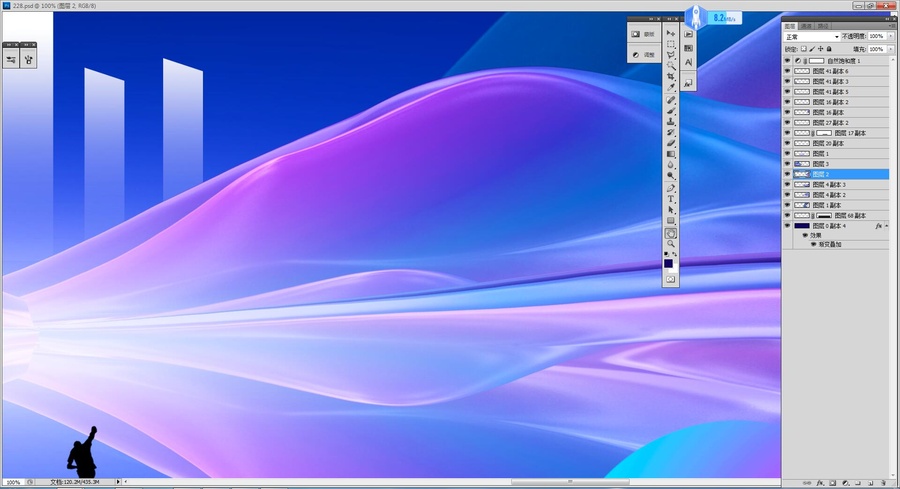Open the Character panel icon
This screenshot has width=900, height=489.
click(688, 63)
